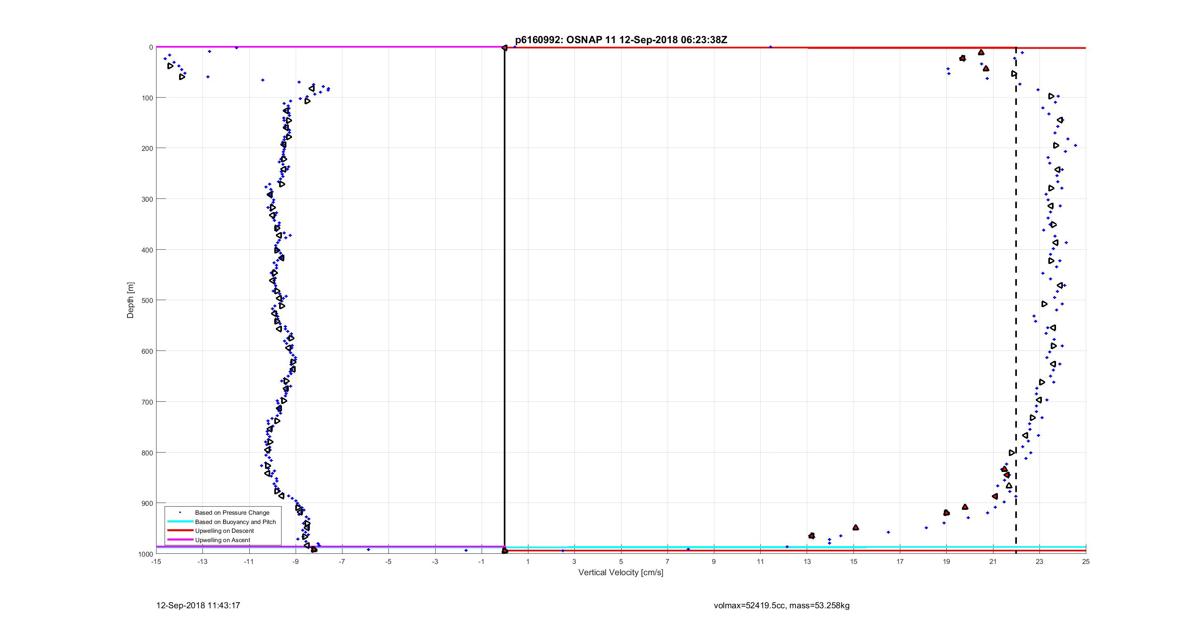Viewport: 1200px width, 622px height.
Task: Click x-axis tick label '17'
Action: [x=900, y=561]
